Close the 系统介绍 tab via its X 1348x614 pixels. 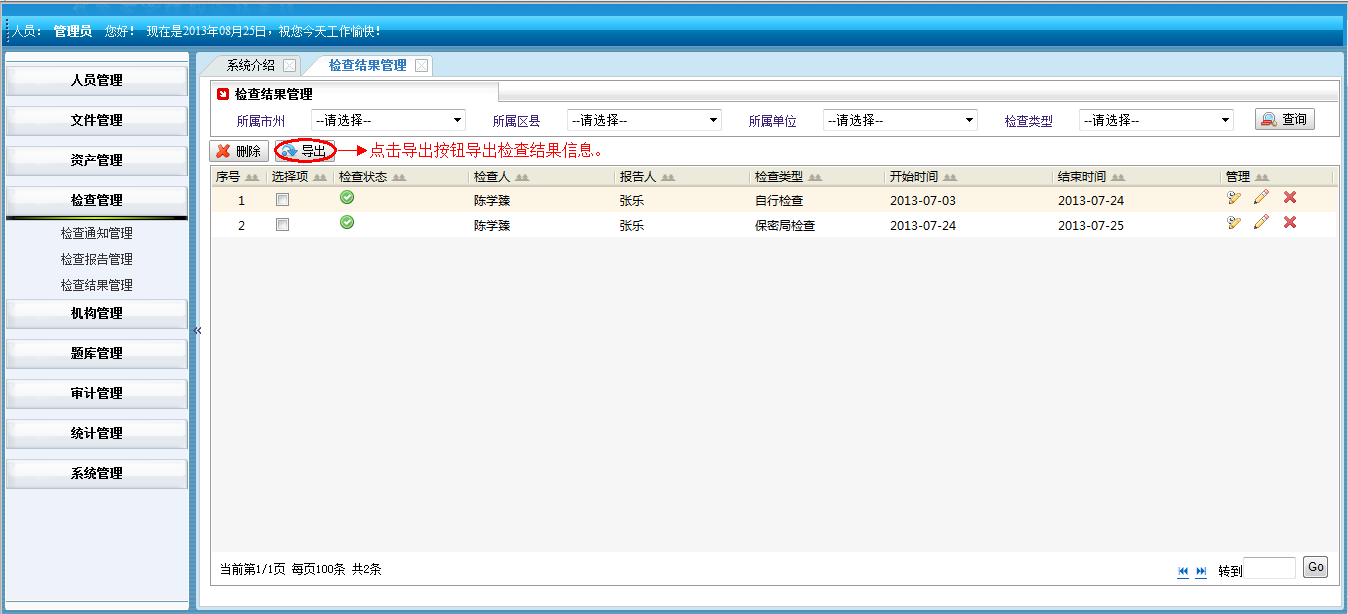tap(289, 66)
